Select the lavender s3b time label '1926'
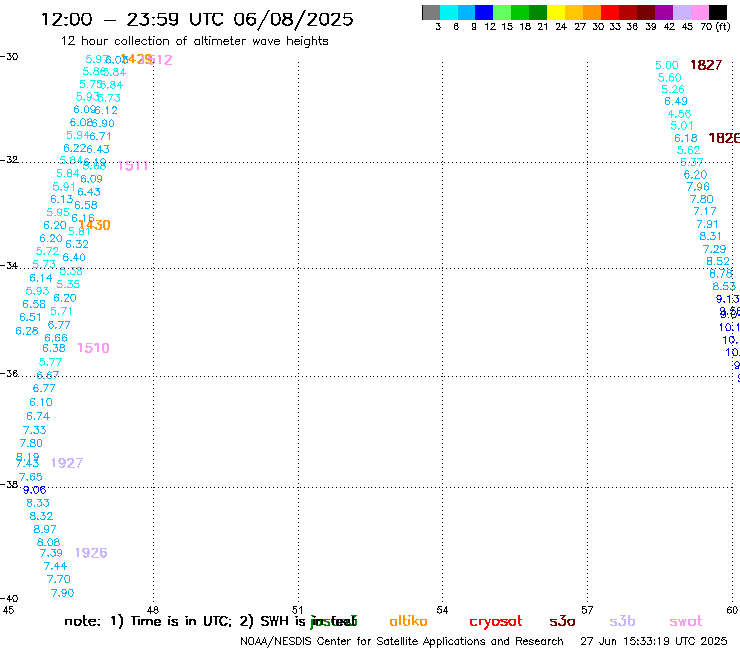The image size is (740, 650). point(91,553)
